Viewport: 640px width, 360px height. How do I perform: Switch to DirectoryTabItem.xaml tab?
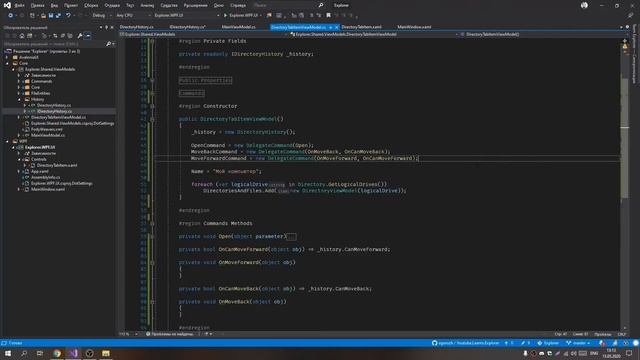361,27
